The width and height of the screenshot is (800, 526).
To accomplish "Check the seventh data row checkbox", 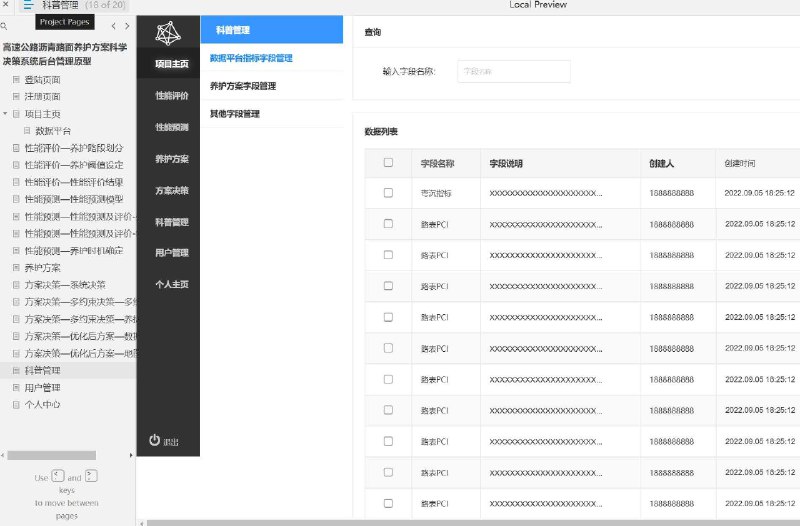I will pos(388,379).
